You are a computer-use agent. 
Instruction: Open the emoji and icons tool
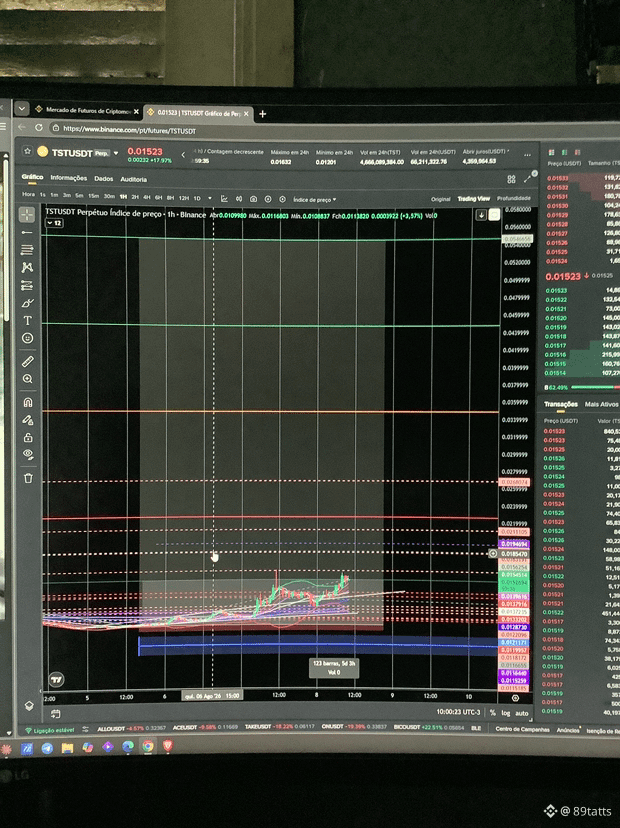coord(27,338)
